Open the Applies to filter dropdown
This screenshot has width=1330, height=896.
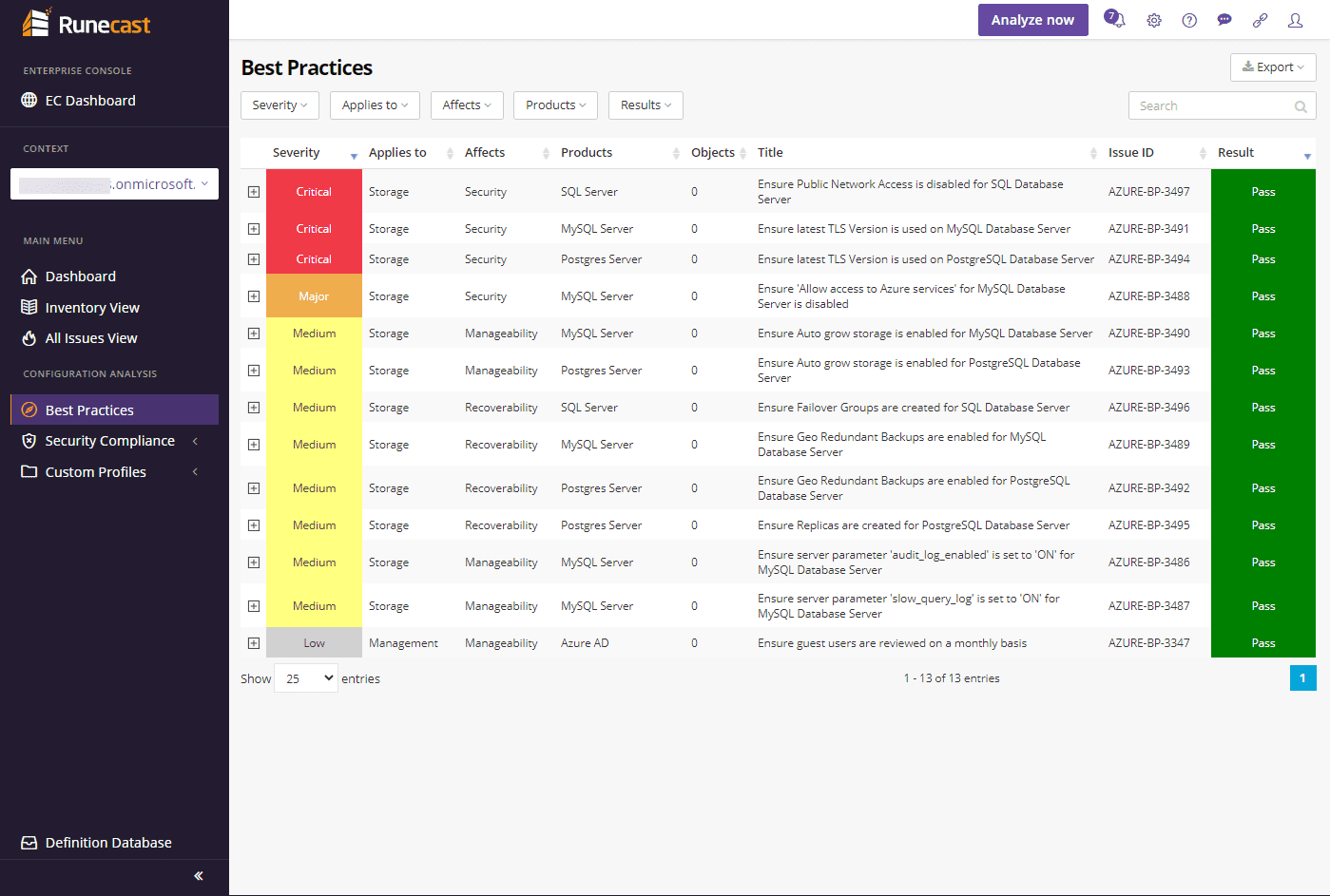click(x=375, y=105)
